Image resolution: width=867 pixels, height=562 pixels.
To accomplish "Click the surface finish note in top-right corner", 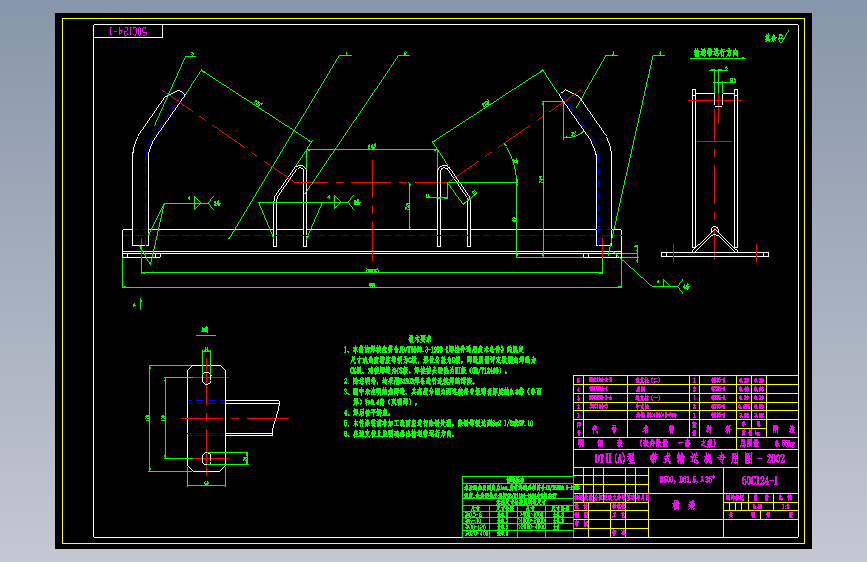I will point(776,37).
